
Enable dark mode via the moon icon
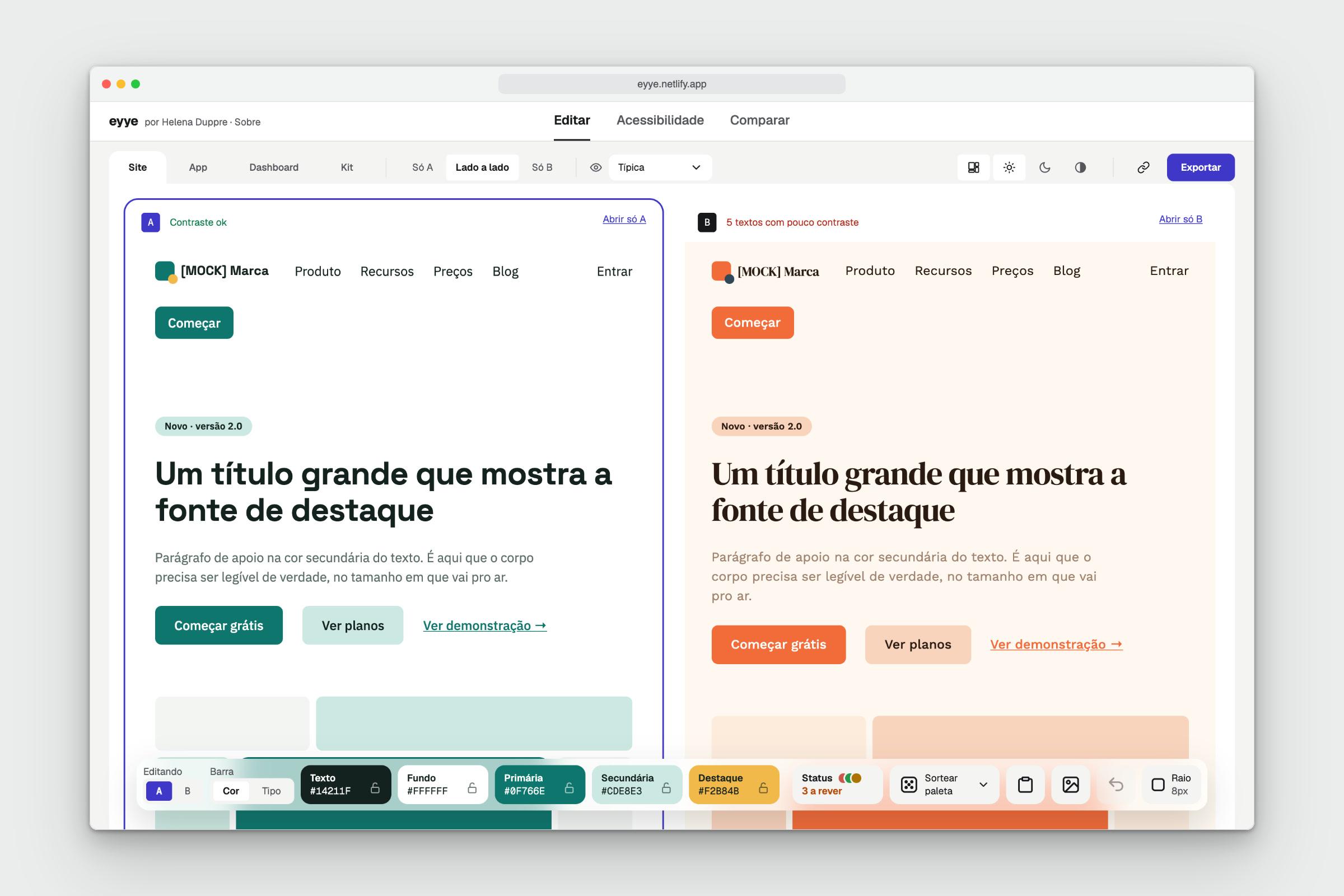tap(1044, 167)
